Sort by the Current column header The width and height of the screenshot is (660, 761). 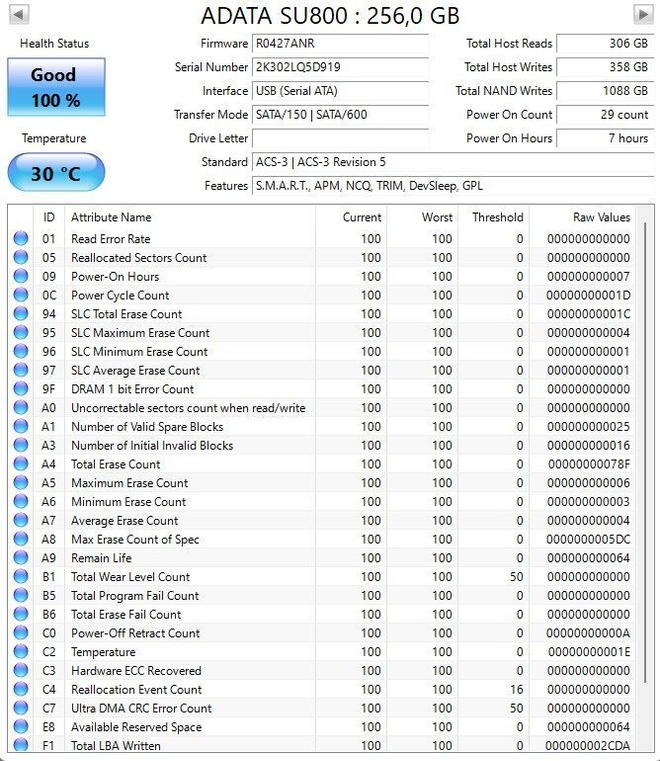click(351, 217)
